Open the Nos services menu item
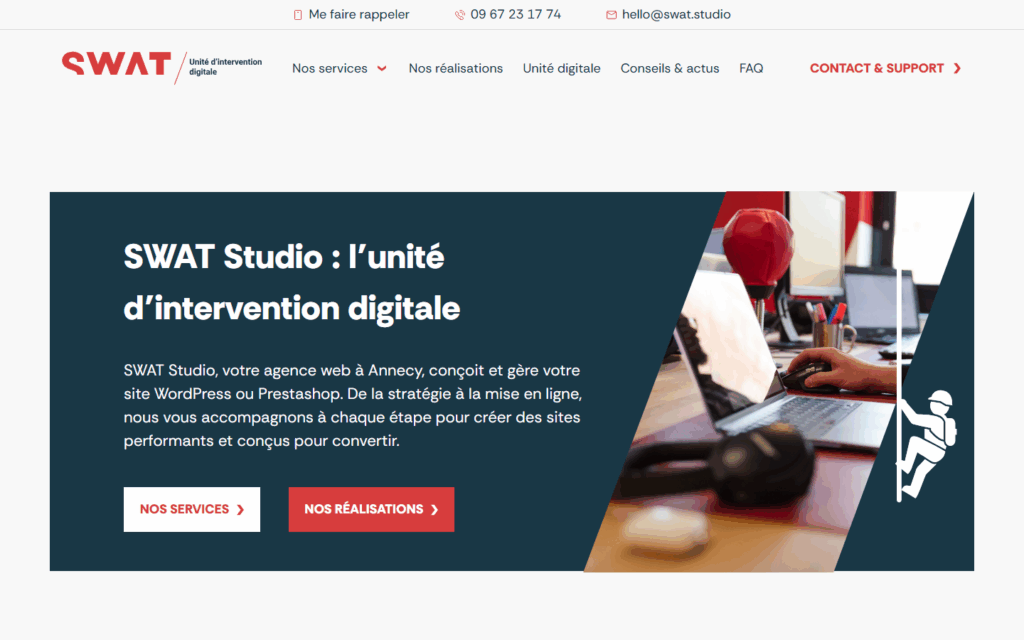 pyautogui.click(x=330, y=69)
